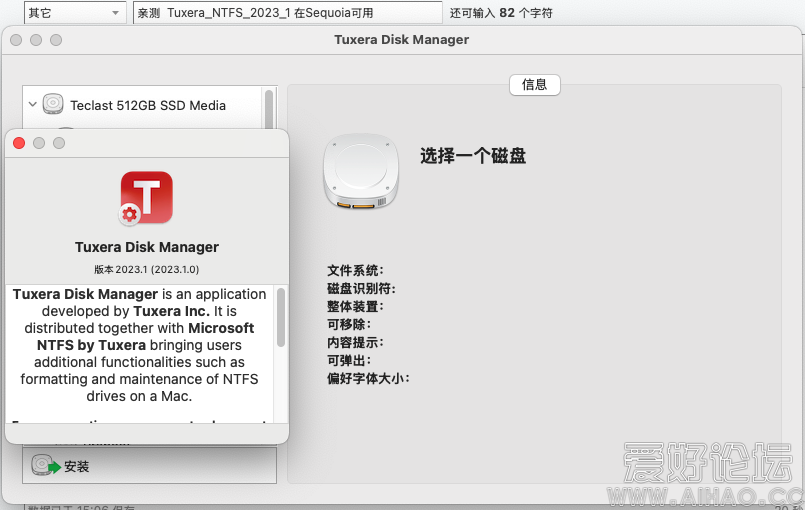Screen dimensions: 805x510
Task: Click the 文件系统 label
Action: [355, 271]
